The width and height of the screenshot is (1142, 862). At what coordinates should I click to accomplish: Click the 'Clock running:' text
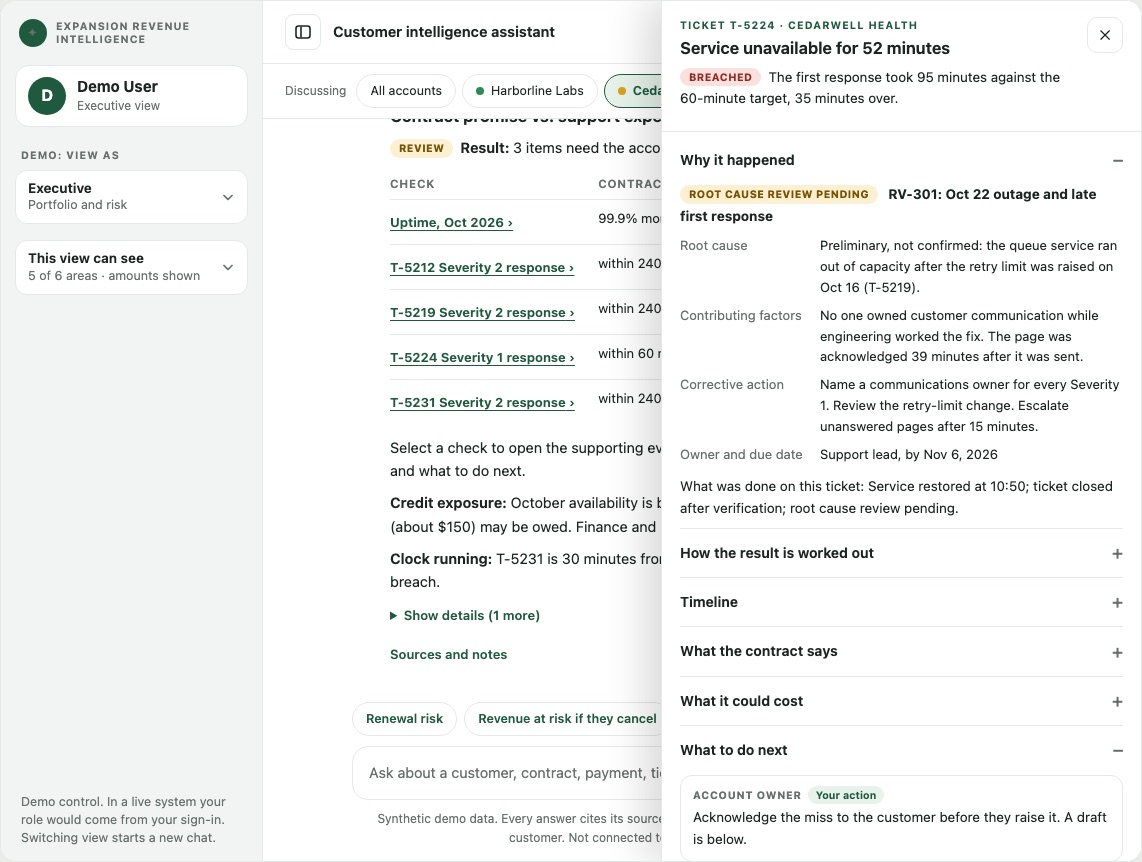pyautogui.click(x=441, y=559)
